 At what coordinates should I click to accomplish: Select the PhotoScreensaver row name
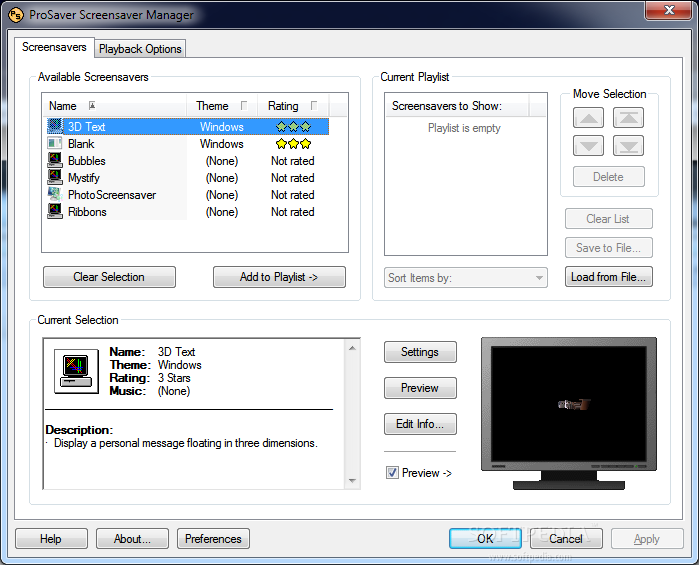(x=112, y=194)
